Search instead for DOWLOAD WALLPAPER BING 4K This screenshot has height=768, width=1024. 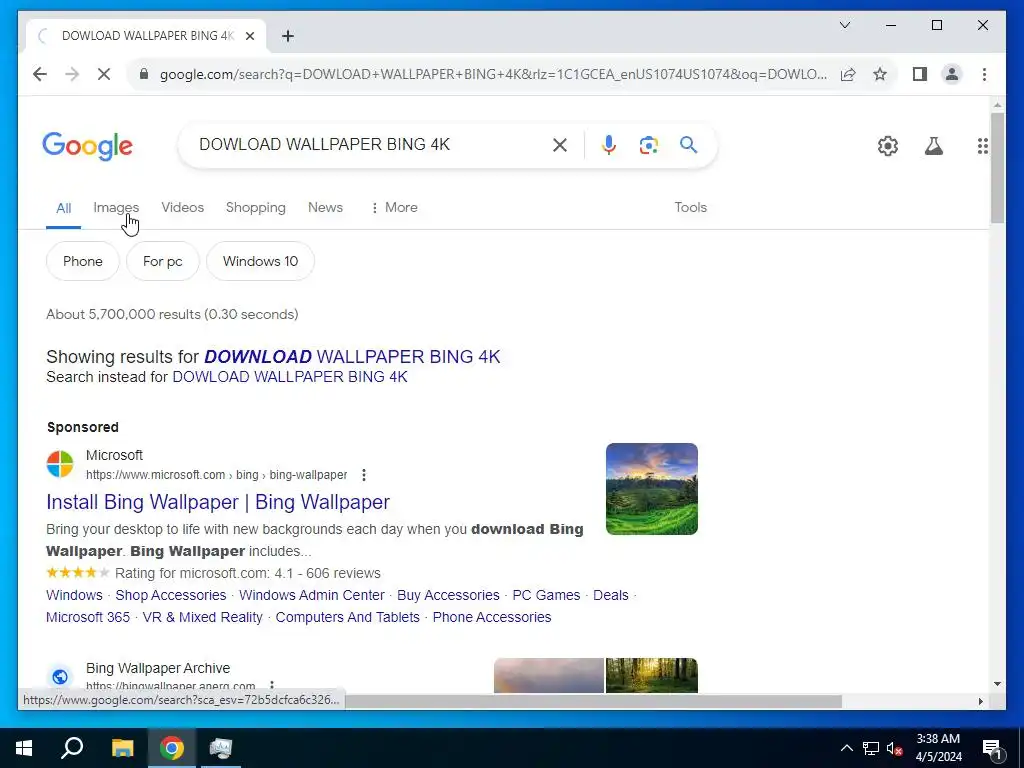(x=290, y=377)
